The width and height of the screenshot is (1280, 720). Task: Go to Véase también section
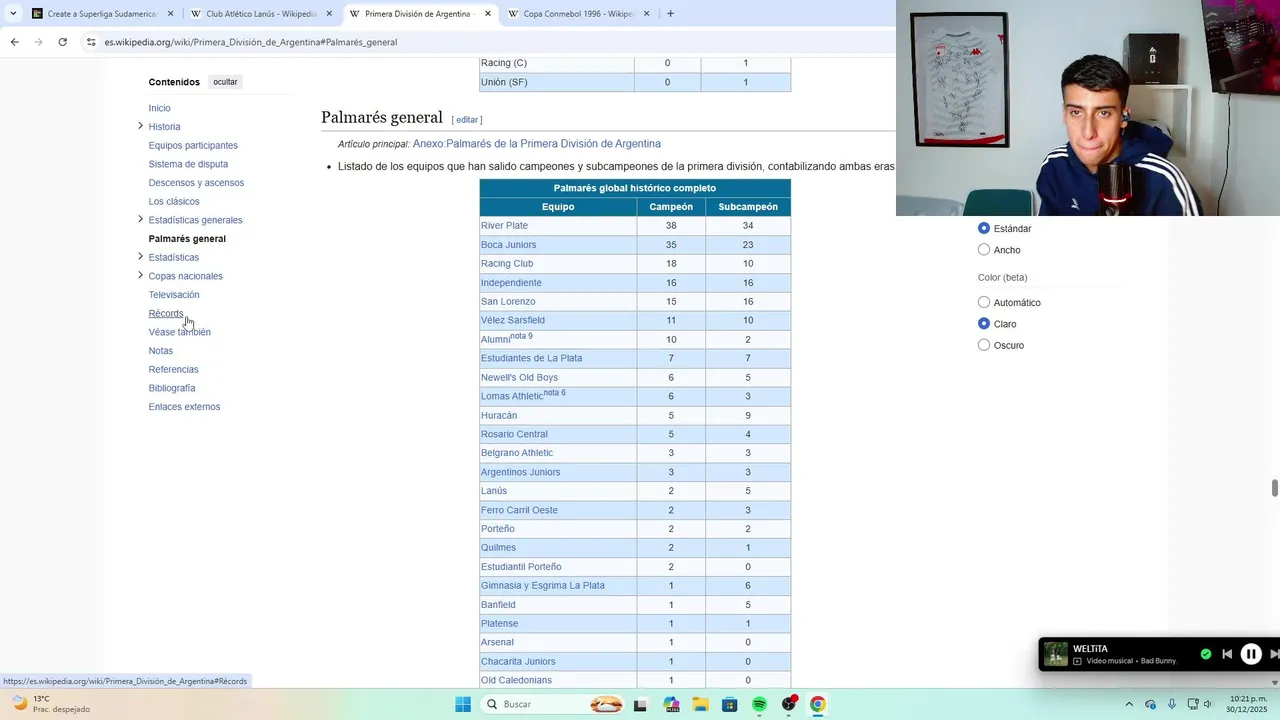[x=180, y=332]
